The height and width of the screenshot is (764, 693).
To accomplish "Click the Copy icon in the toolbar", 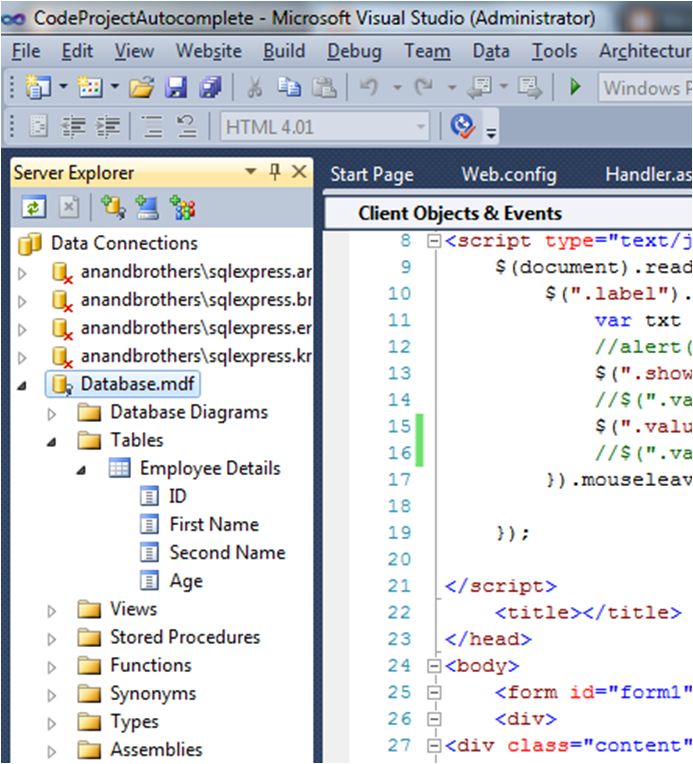I will [289, 88].
